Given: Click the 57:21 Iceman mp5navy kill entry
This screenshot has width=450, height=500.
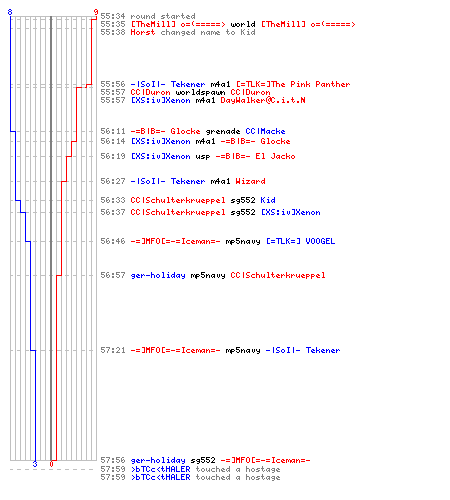Looking at the screenshot, I should click(x=220, y=350).
